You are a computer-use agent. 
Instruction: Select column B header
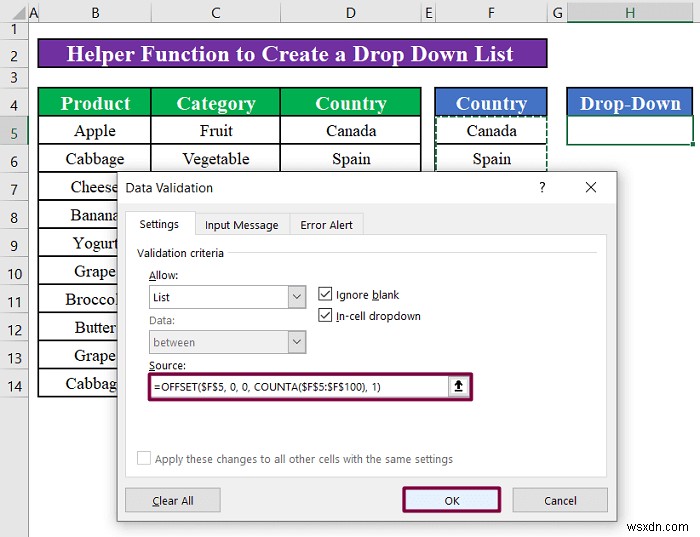95,13
